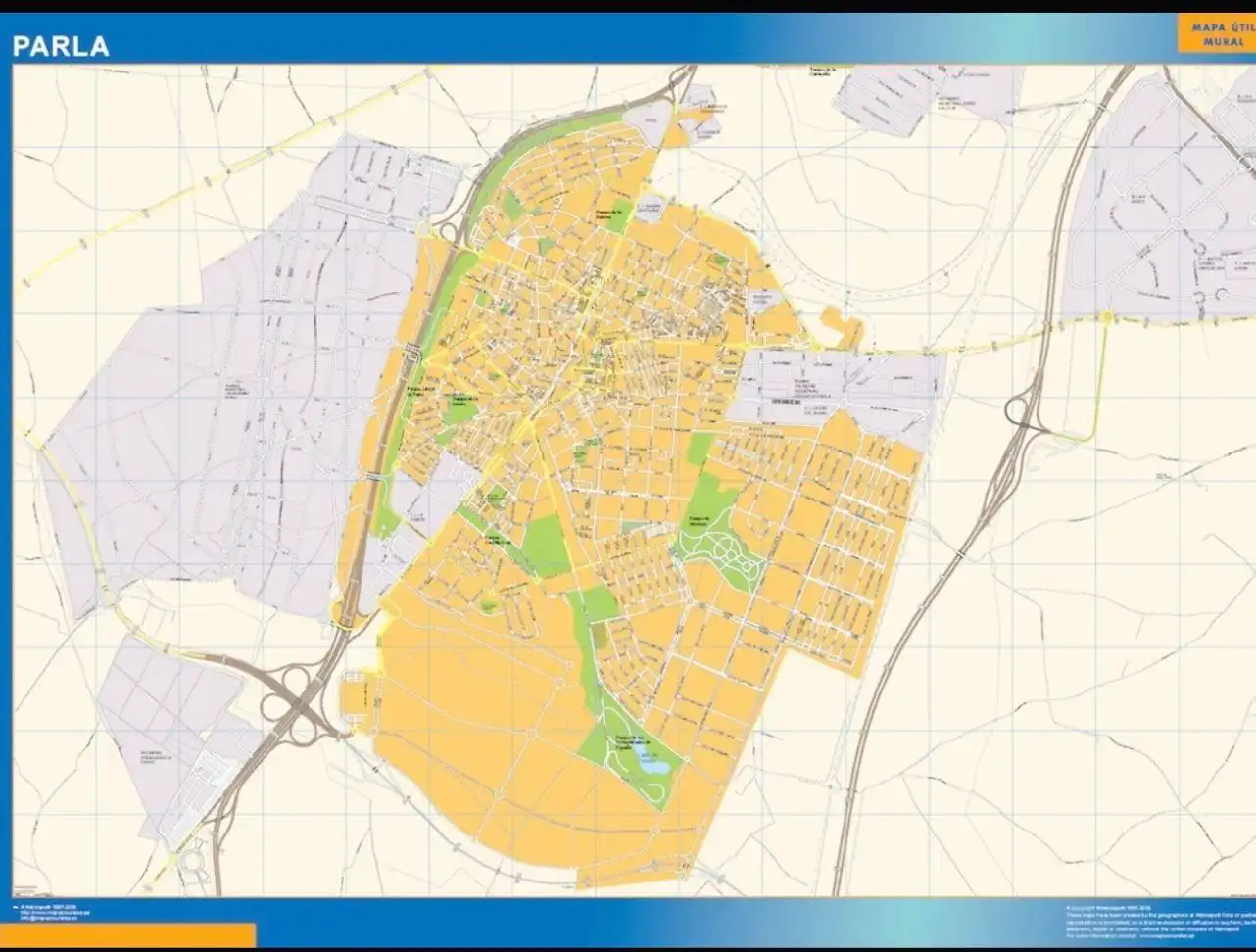The width and height of the screenshot is (1256, 952).
Task: Click the website link in the bottom-left copyright text
Action: 55,912
